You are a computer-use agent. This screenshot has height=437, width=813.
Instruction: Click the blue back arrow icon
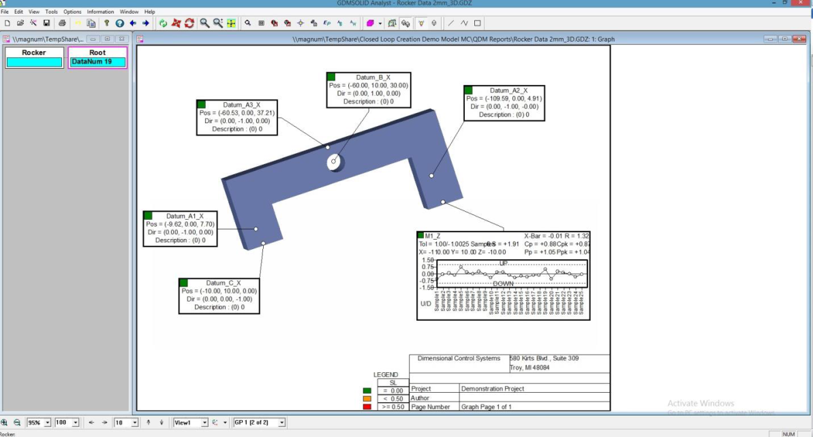coord(133,23)
